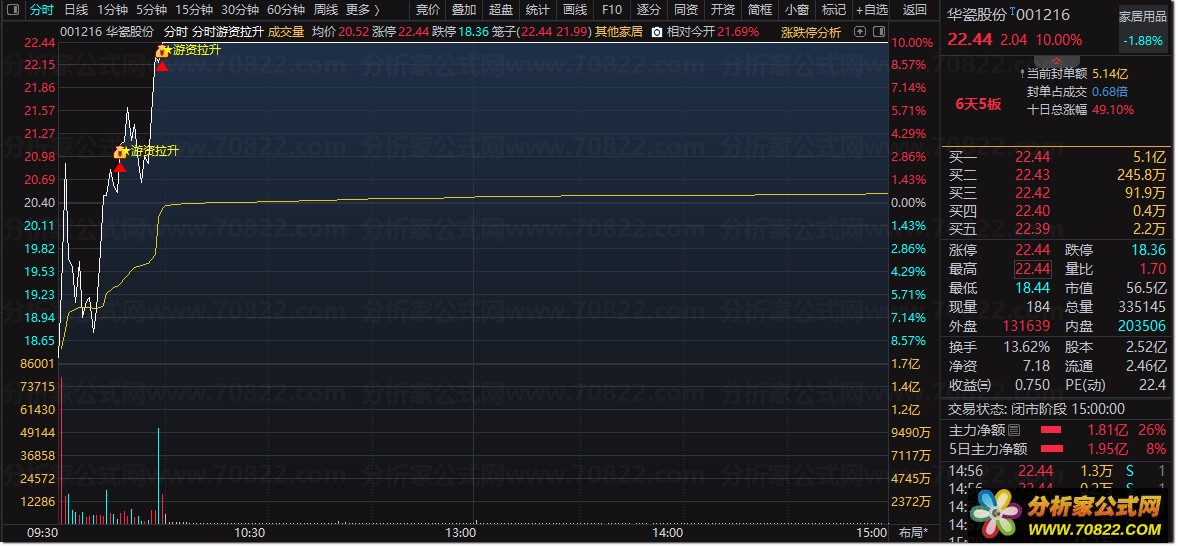Switch to the 日线 chart tab

tap(76, 10)
